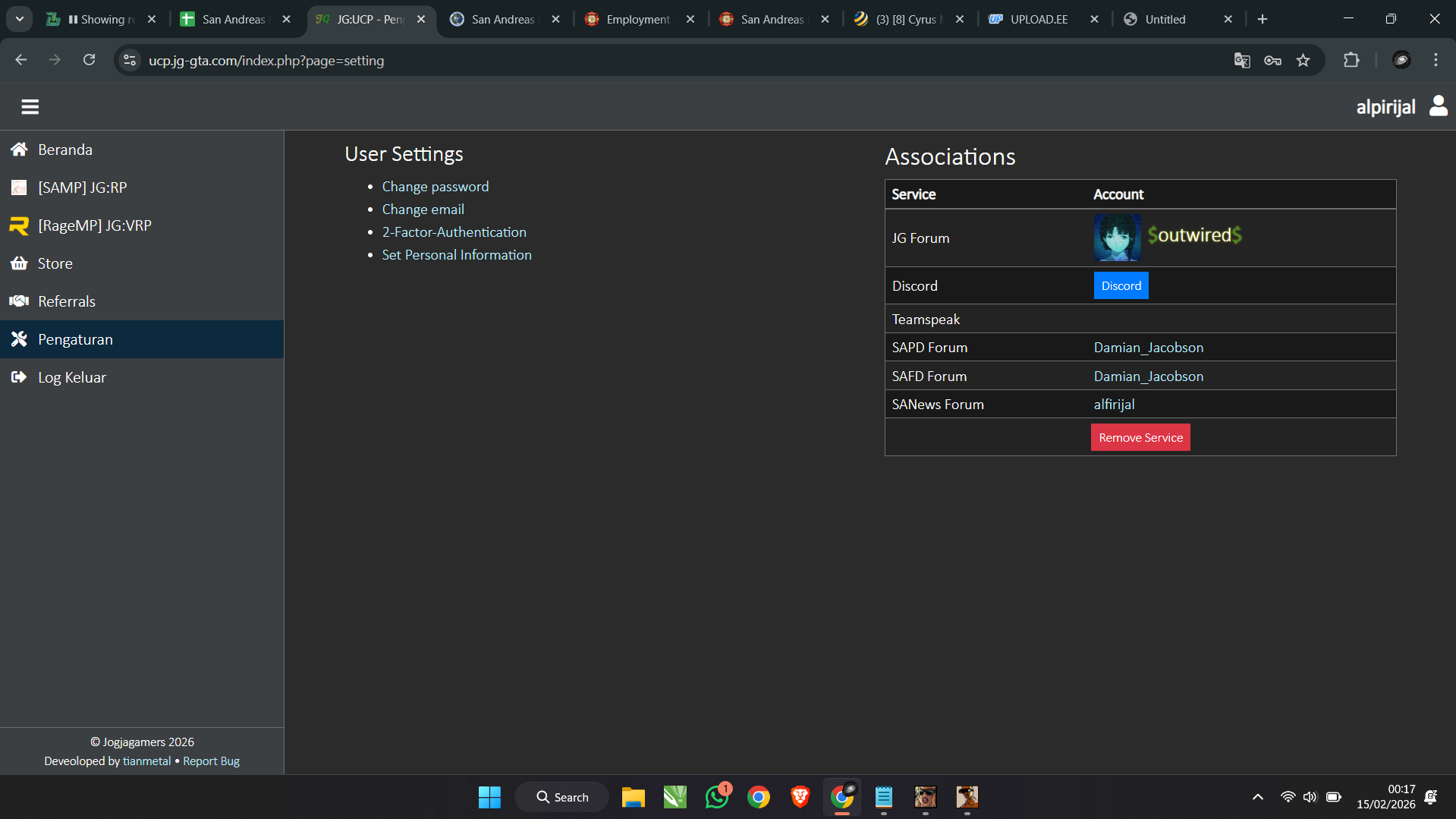Launch Brave browser from taskbar
The image size is (1456, 819).
(800, 797)
